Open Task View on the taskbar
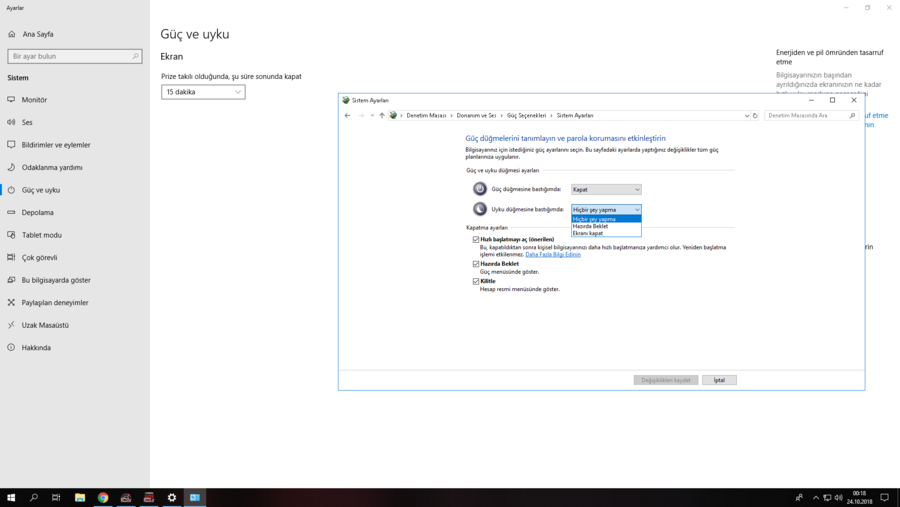This screenshot has width=900, height=507. pyautogui.click(x=56, y=497)
